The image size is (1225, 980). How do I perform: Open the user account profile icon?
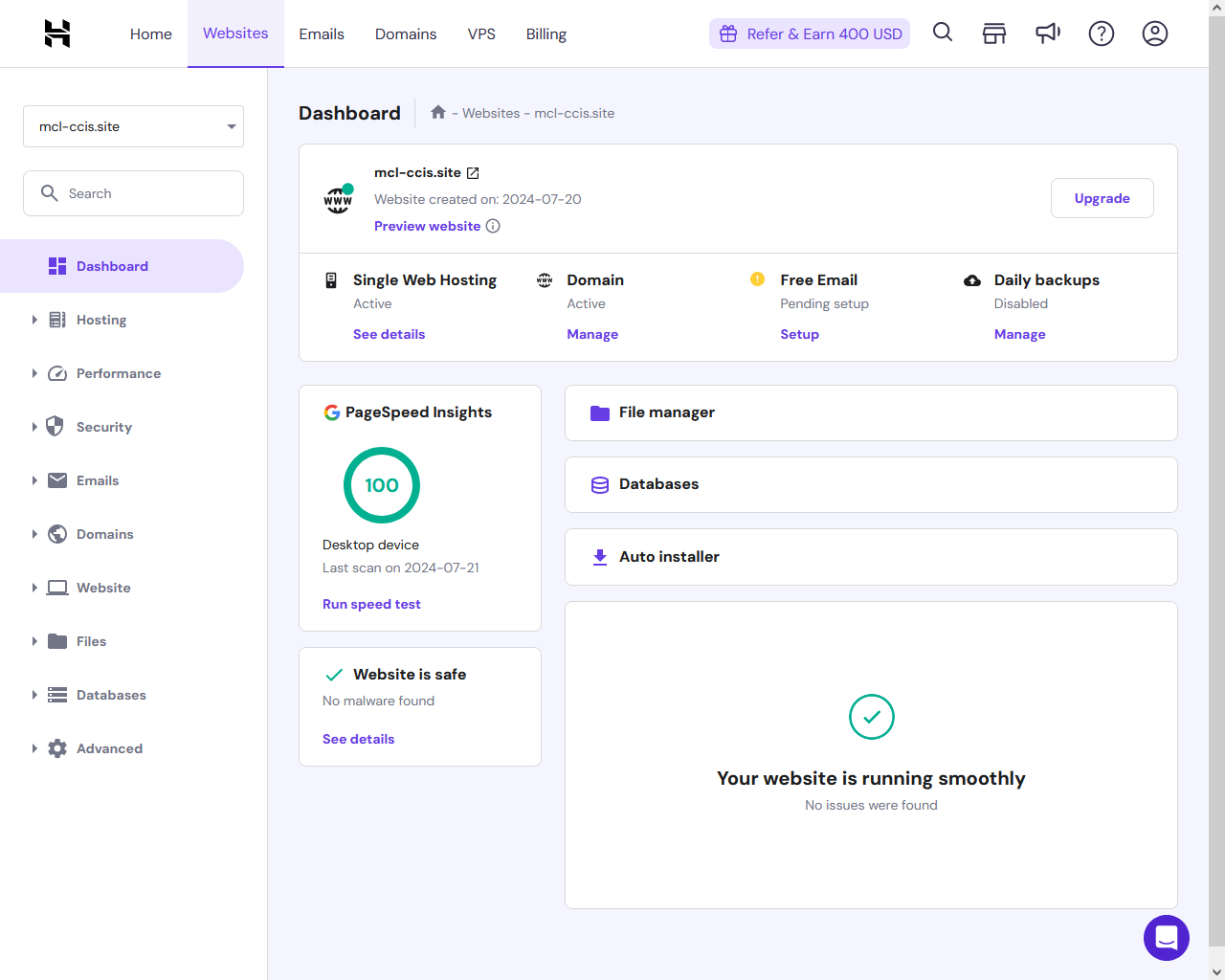click(1155, 33)
